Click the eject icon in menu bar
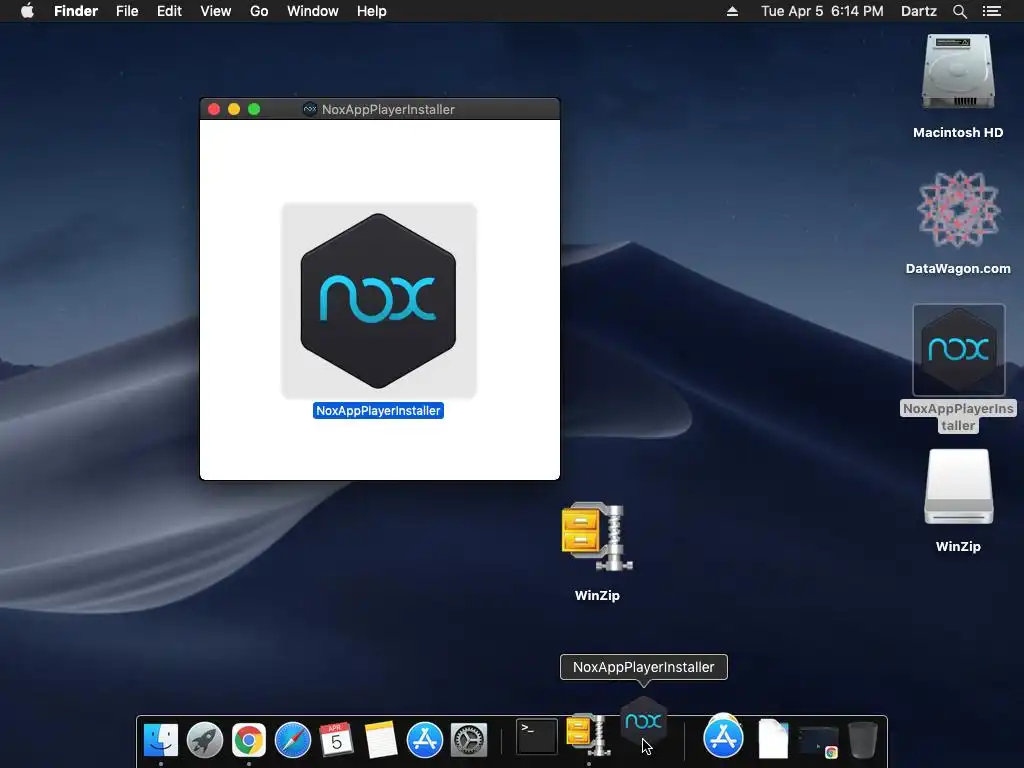 732,11
